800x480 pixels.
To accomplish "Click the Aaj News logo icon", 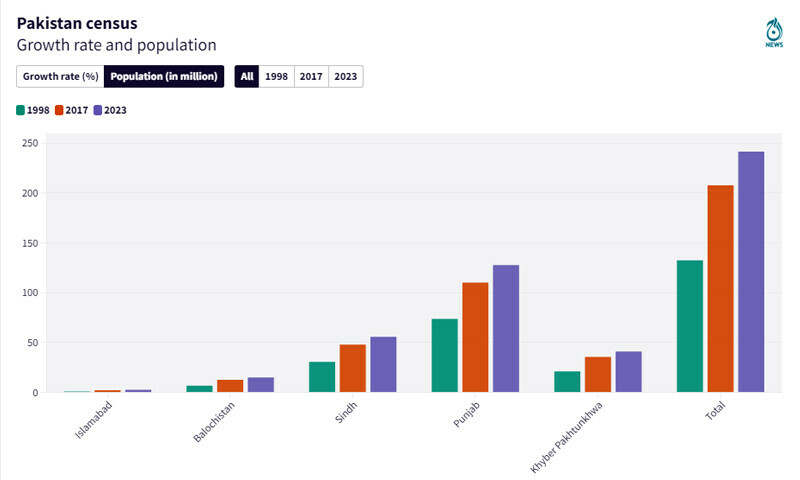I will click(x=774, y=32).
